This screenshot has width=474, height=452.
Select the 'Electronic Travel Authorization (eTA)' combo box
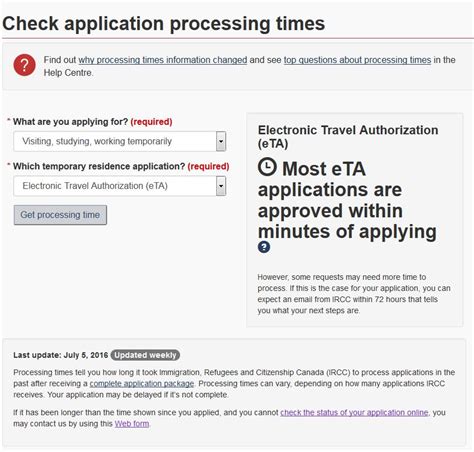pyautogui.click(x=120, y=186)
